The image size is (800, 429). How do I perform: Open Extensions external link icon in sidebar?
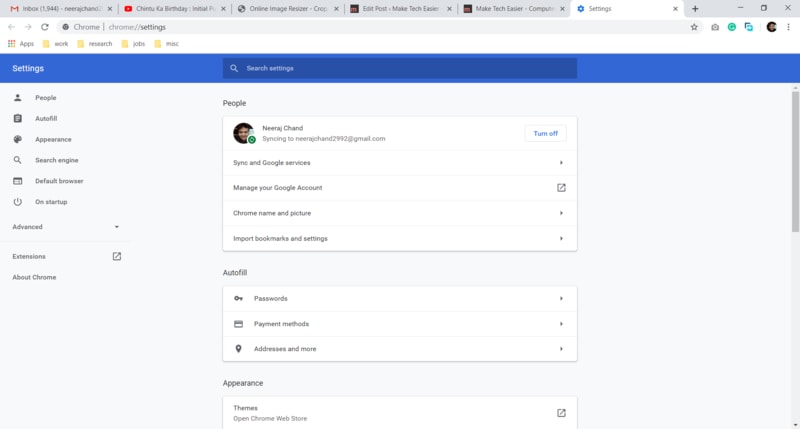tap(117, 256)
